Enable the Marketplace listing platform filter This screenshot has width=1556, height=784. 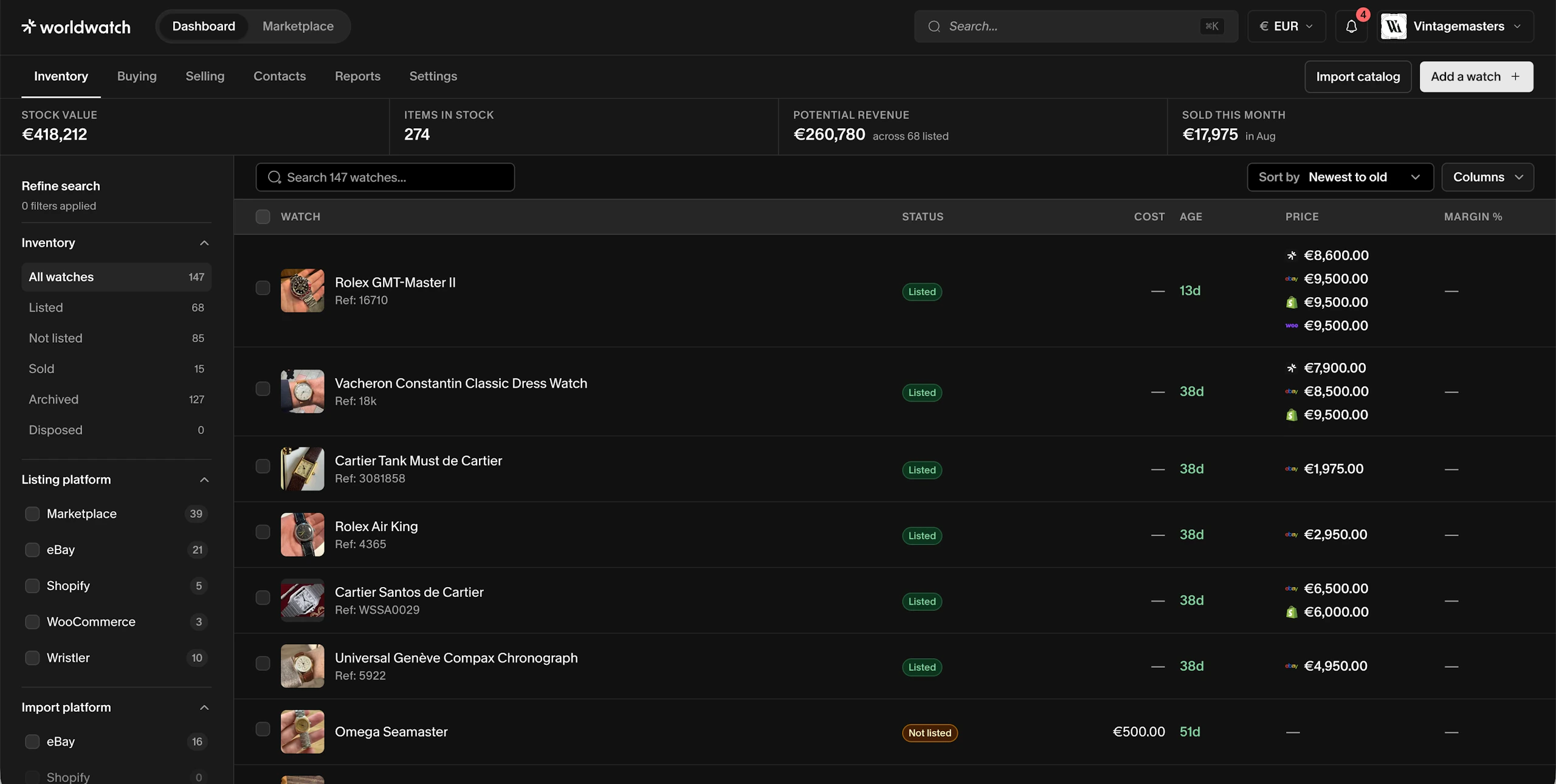(x=32, y=514)
